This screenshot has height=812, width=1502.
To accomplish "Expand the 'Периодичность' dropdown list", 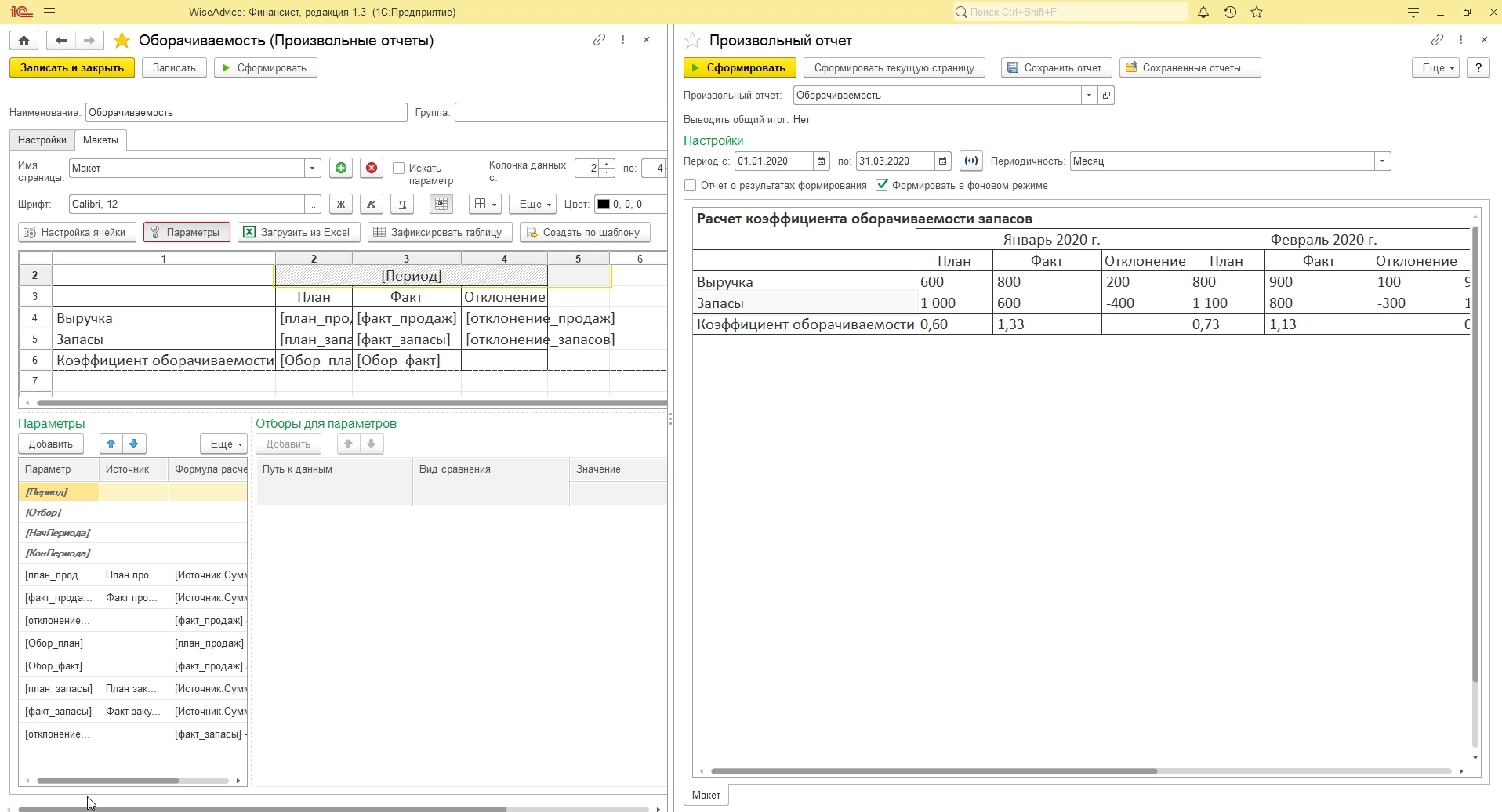I will [x=1382, y=161].
